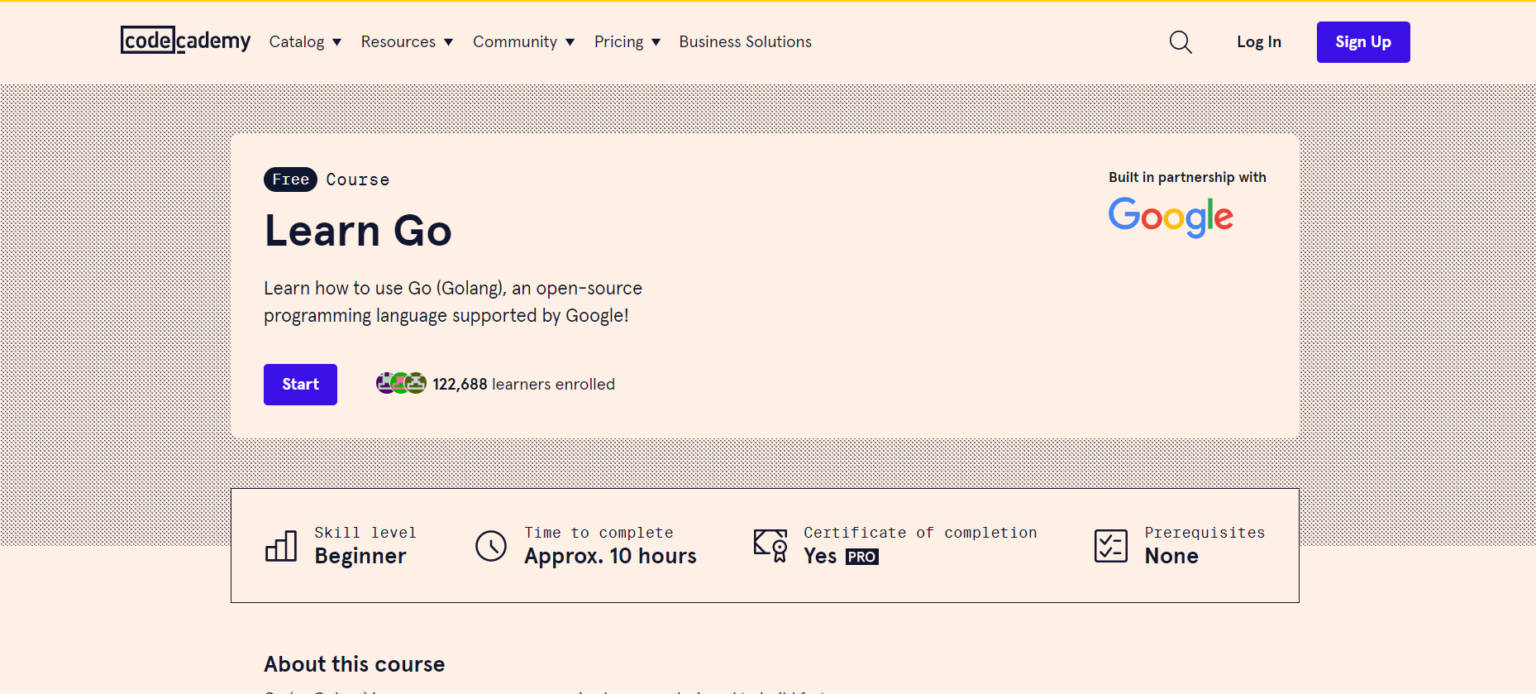The image size is (1536, 694).
Task: Click the Free course badge
Action: tap(290, 179)
